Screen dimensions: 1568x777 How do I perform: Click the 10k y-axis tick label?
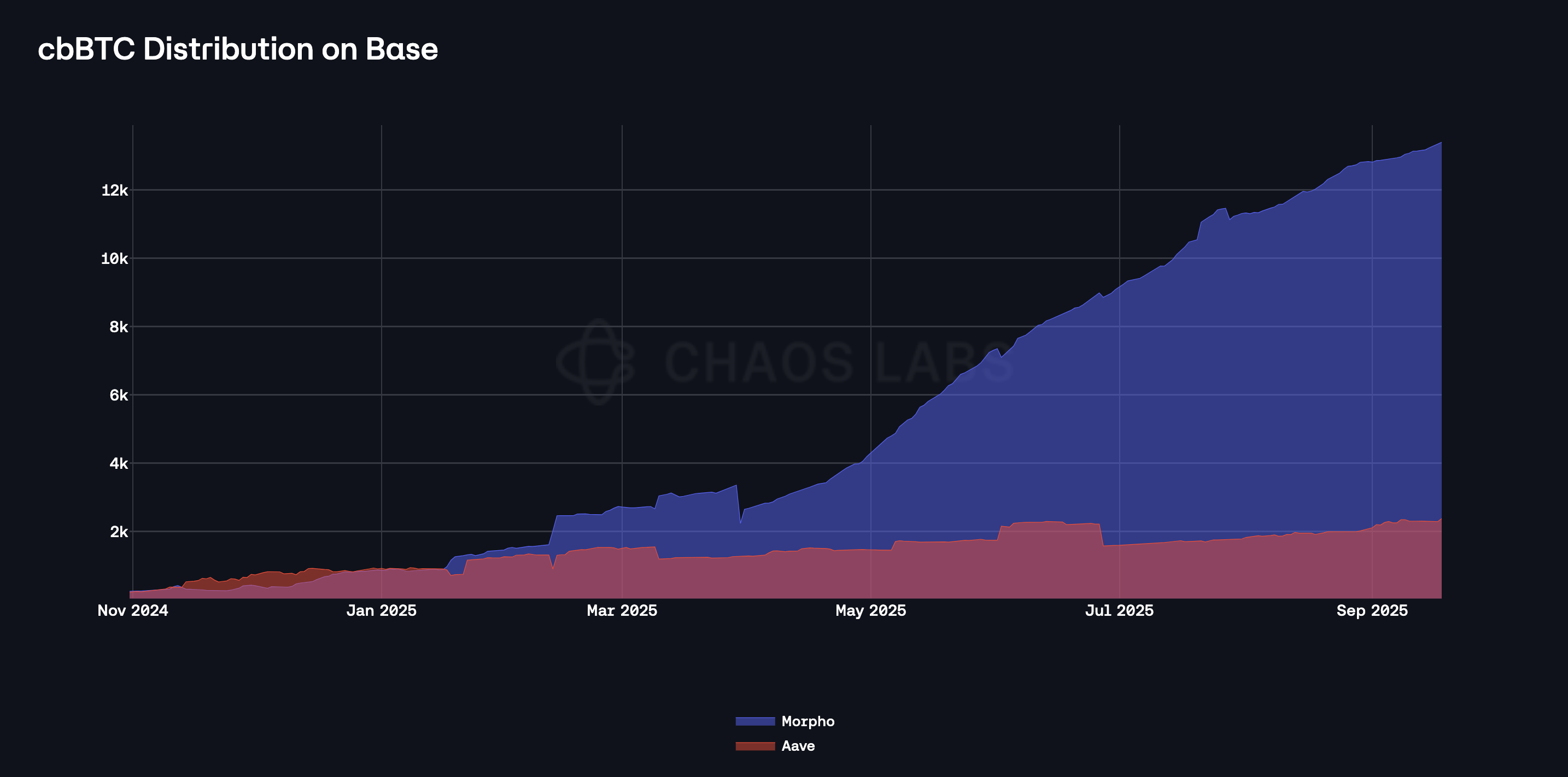click(114, 258)
